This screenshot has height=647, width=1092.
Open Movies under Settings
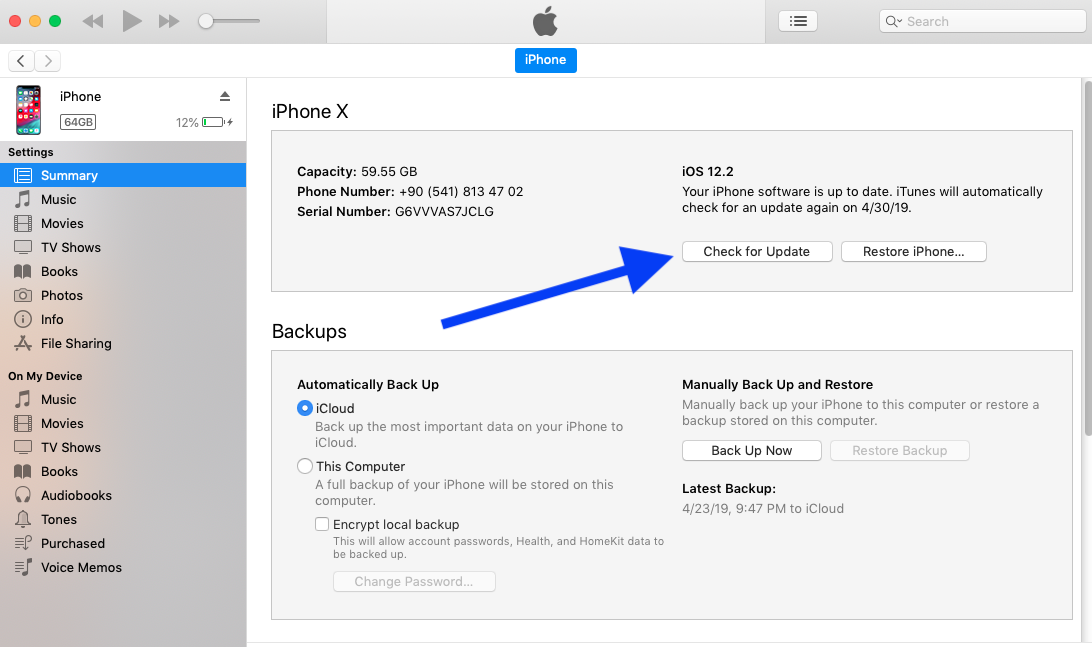click(123, 224)
